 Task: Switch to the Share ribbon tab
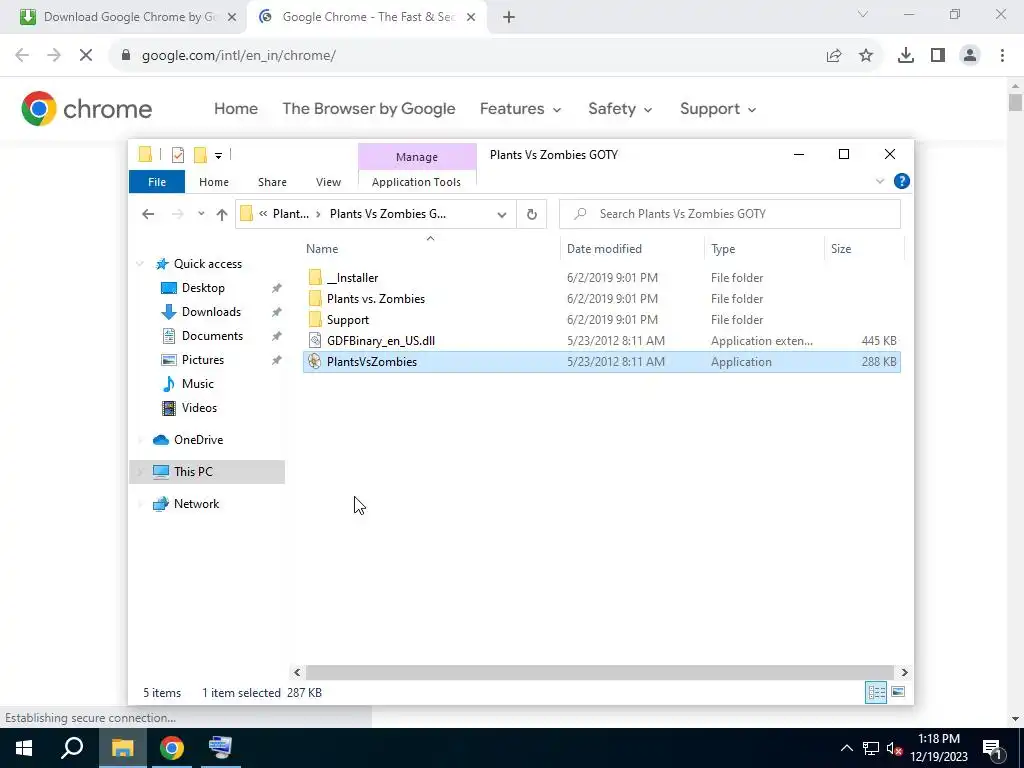[272, 182]
